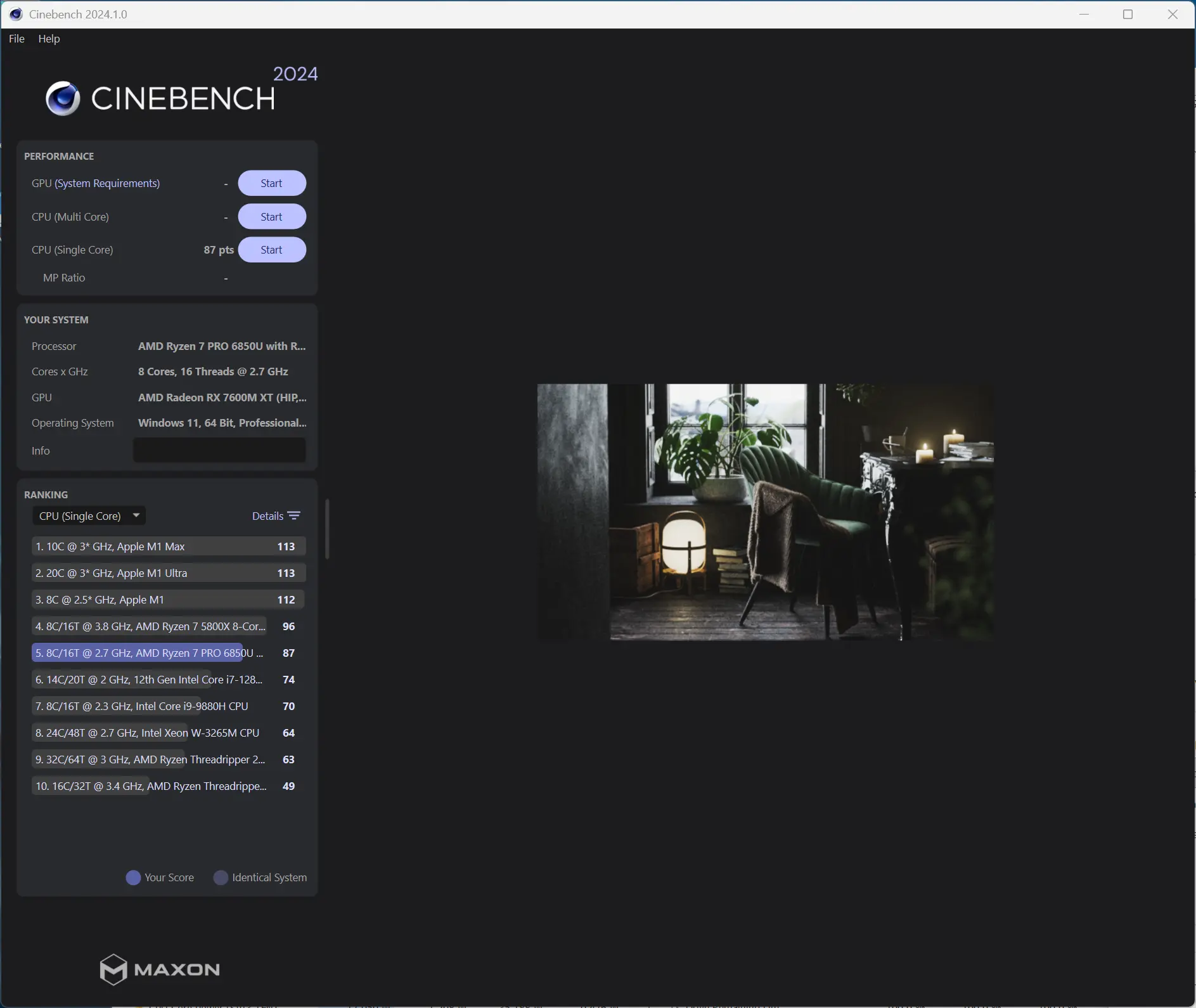Screen dimensions: 1196x1008
Task: Select the 8C Apple M1 ranking entry
Action: click(169, 600)
